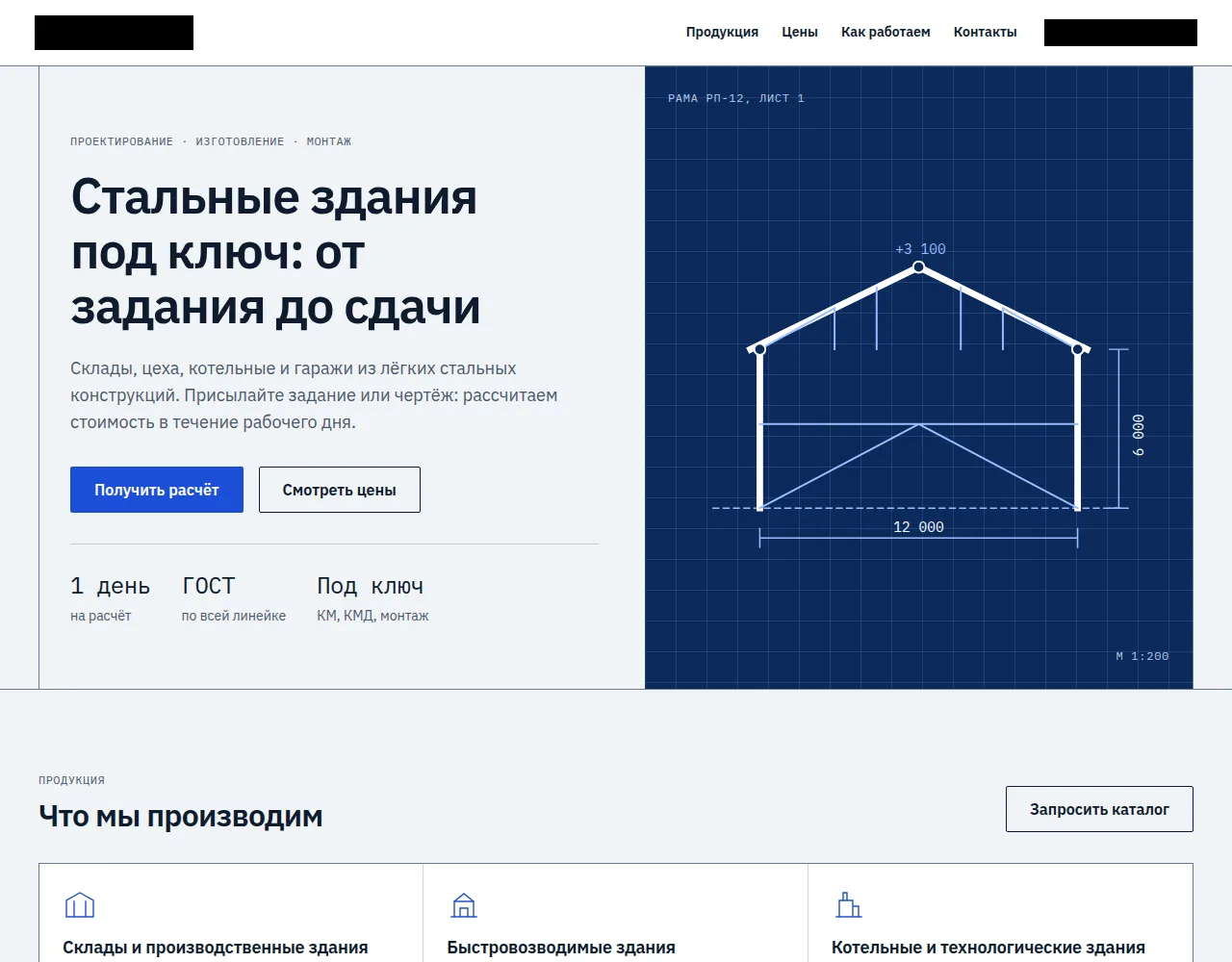Click the 12 000 span dimension
This screenshot has height=962, width=1232.
click(918, 527)
